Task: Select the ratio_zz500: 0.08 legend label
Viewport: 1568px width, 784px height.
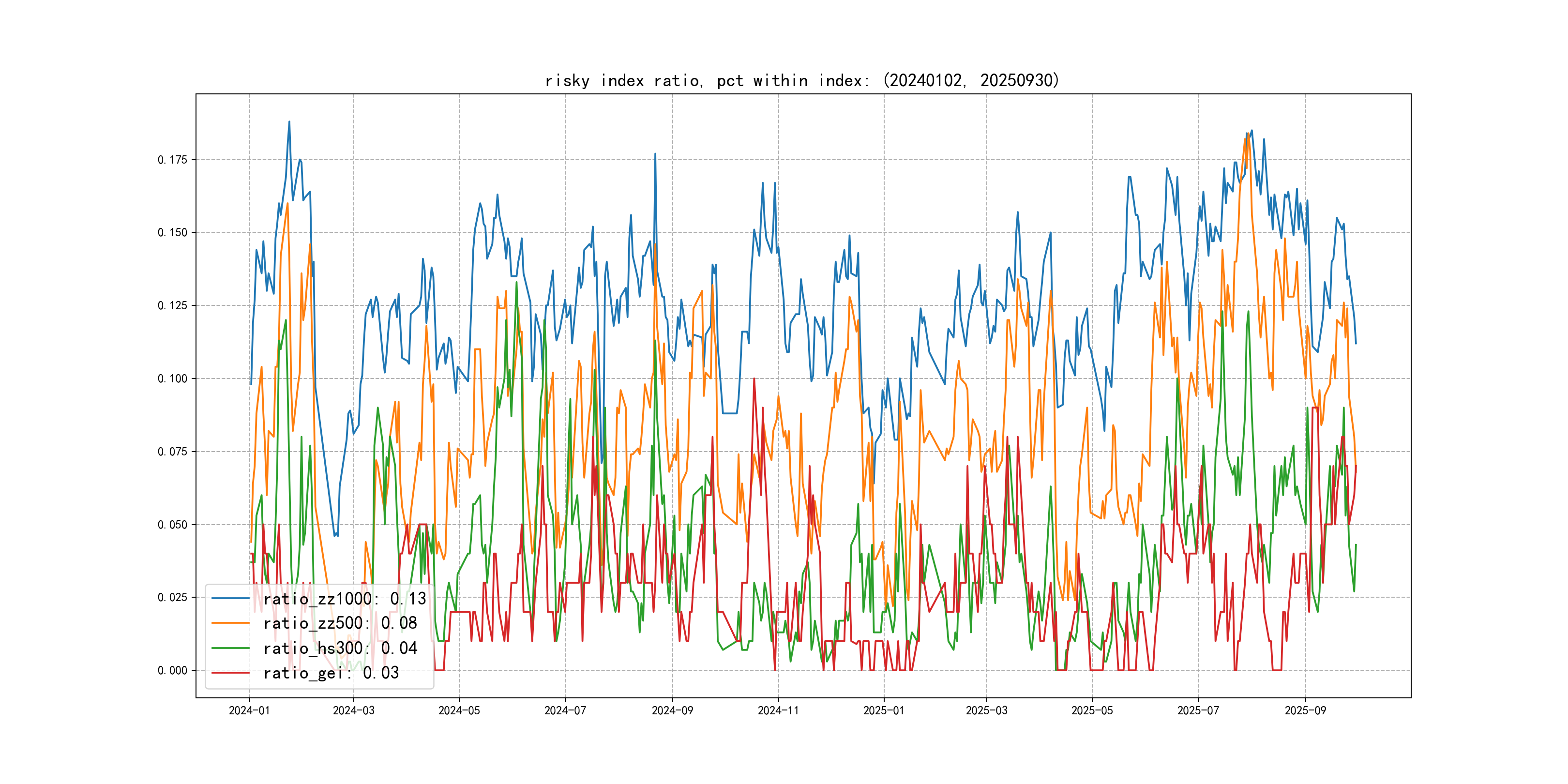Action: tap(340, 623)
